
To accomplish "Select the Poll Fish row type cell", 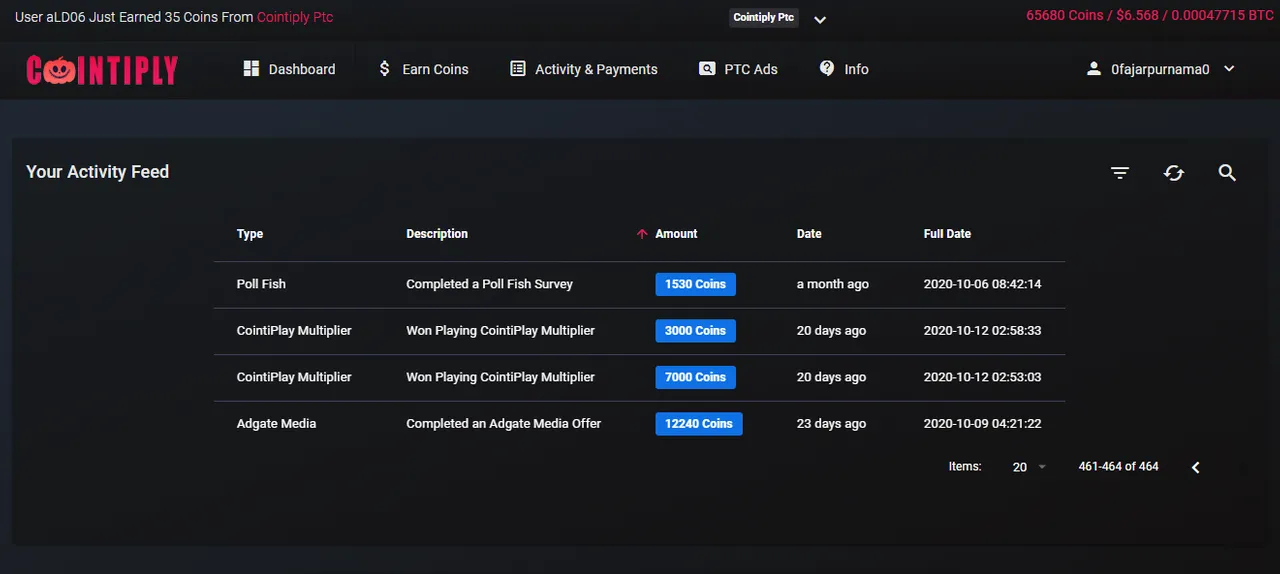I will coord(261,284).
